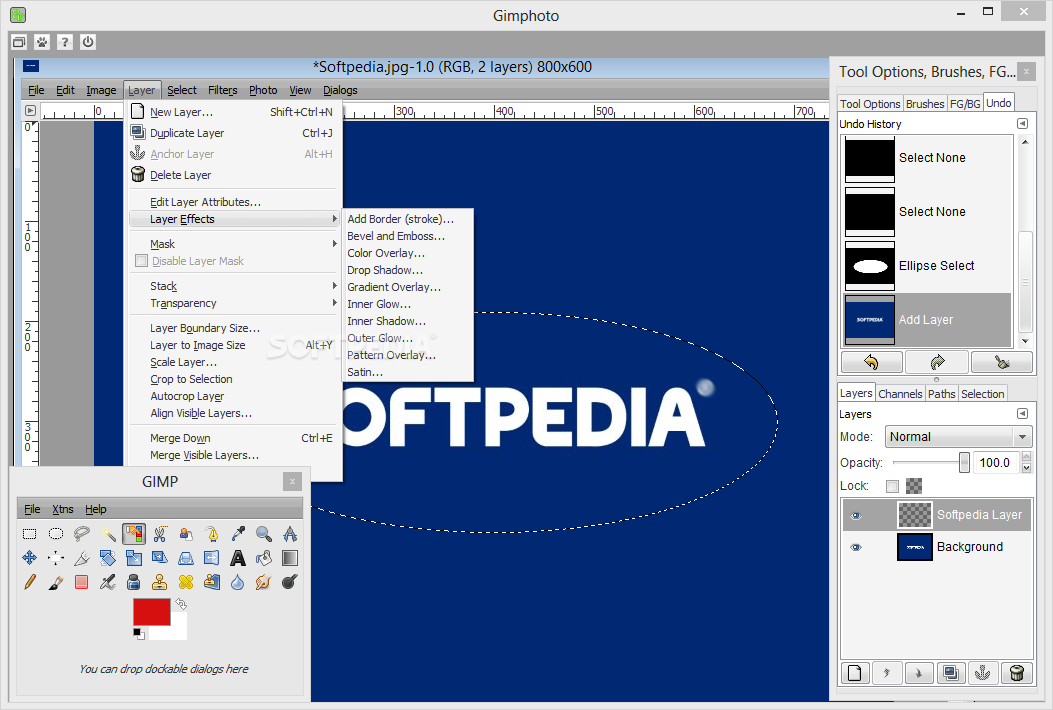Pick the Color Picker eyedropper tool
This screenshot has height=710, width=1053.
(238, 534)
